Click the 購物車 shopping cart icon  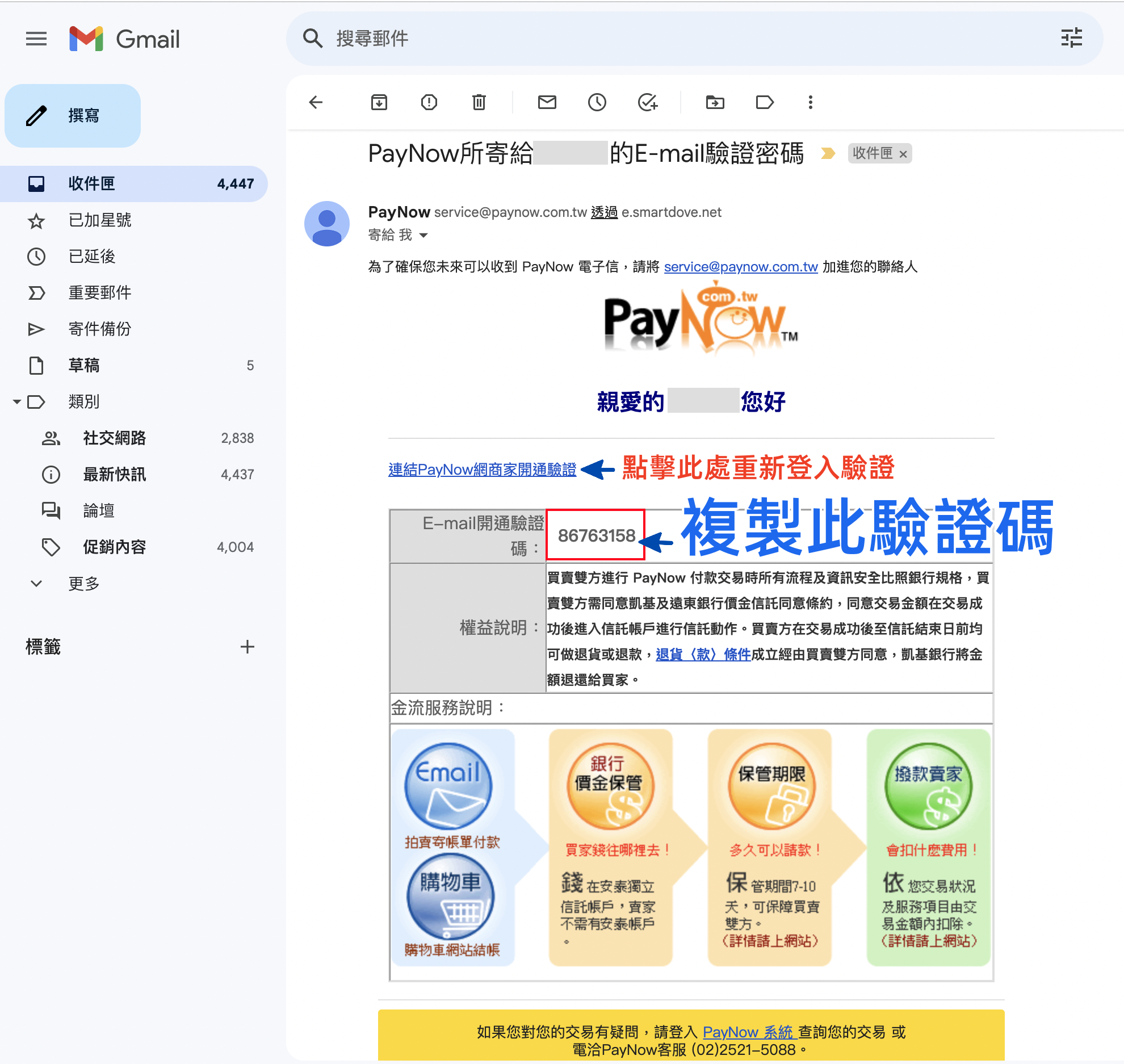(450, 897)
